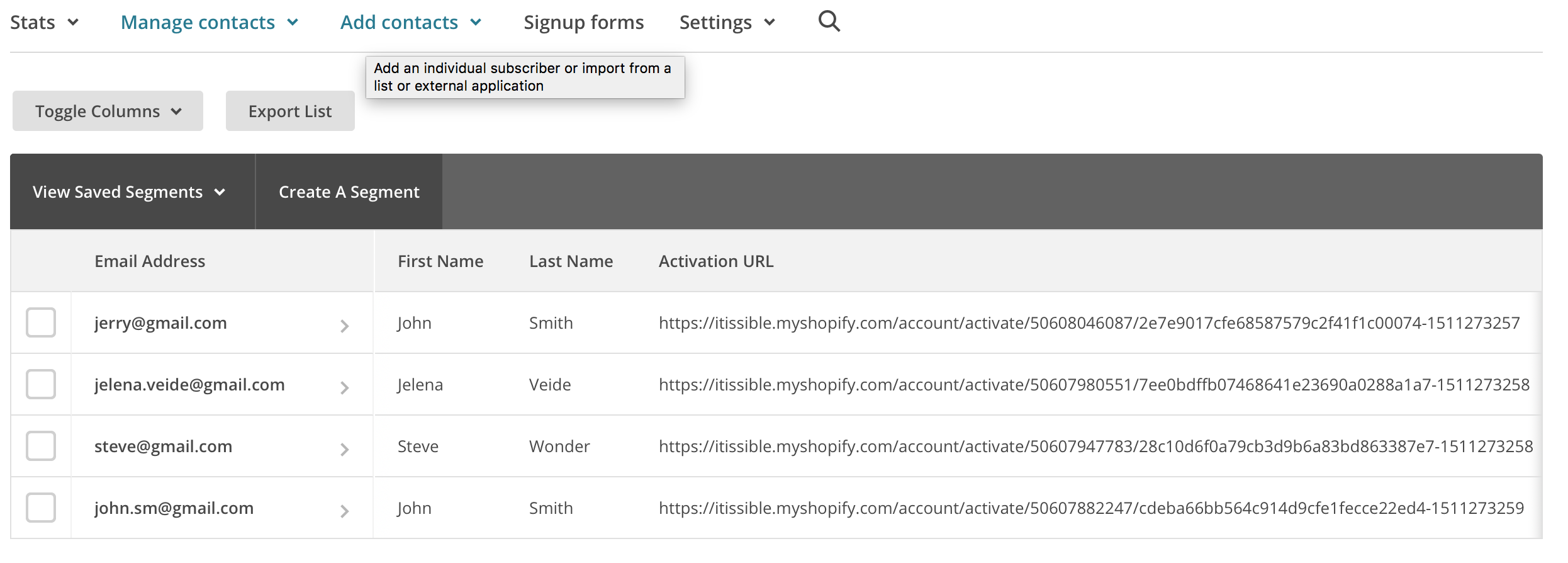Select checkbox for jerry@gmail.com
The height and width of the screenshot is (563, 1568).
[x=41, y=322]
